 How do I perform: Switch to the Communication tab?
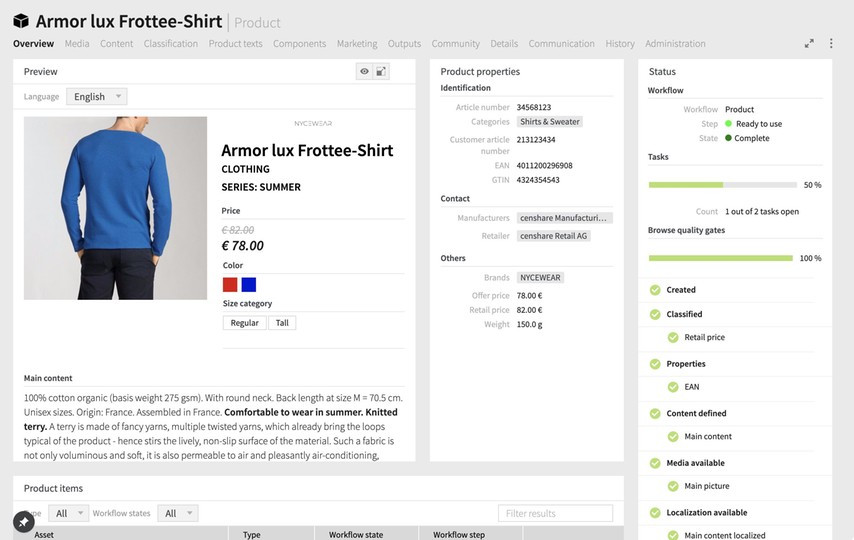[x=562, y=44]
